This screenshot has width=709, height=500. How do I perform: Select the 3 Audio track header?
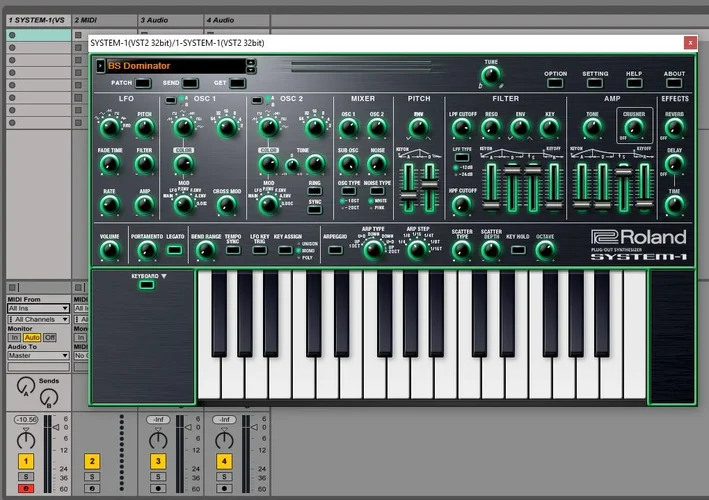(x=170, y=20)
